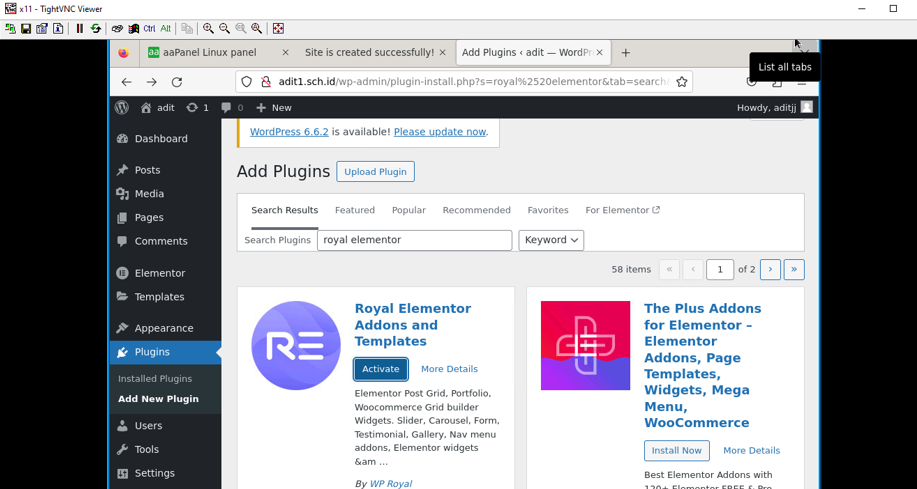Click the WordPress 6.6.2 link
The height and width of the screenshot is (489, 917).
point(289,132)
